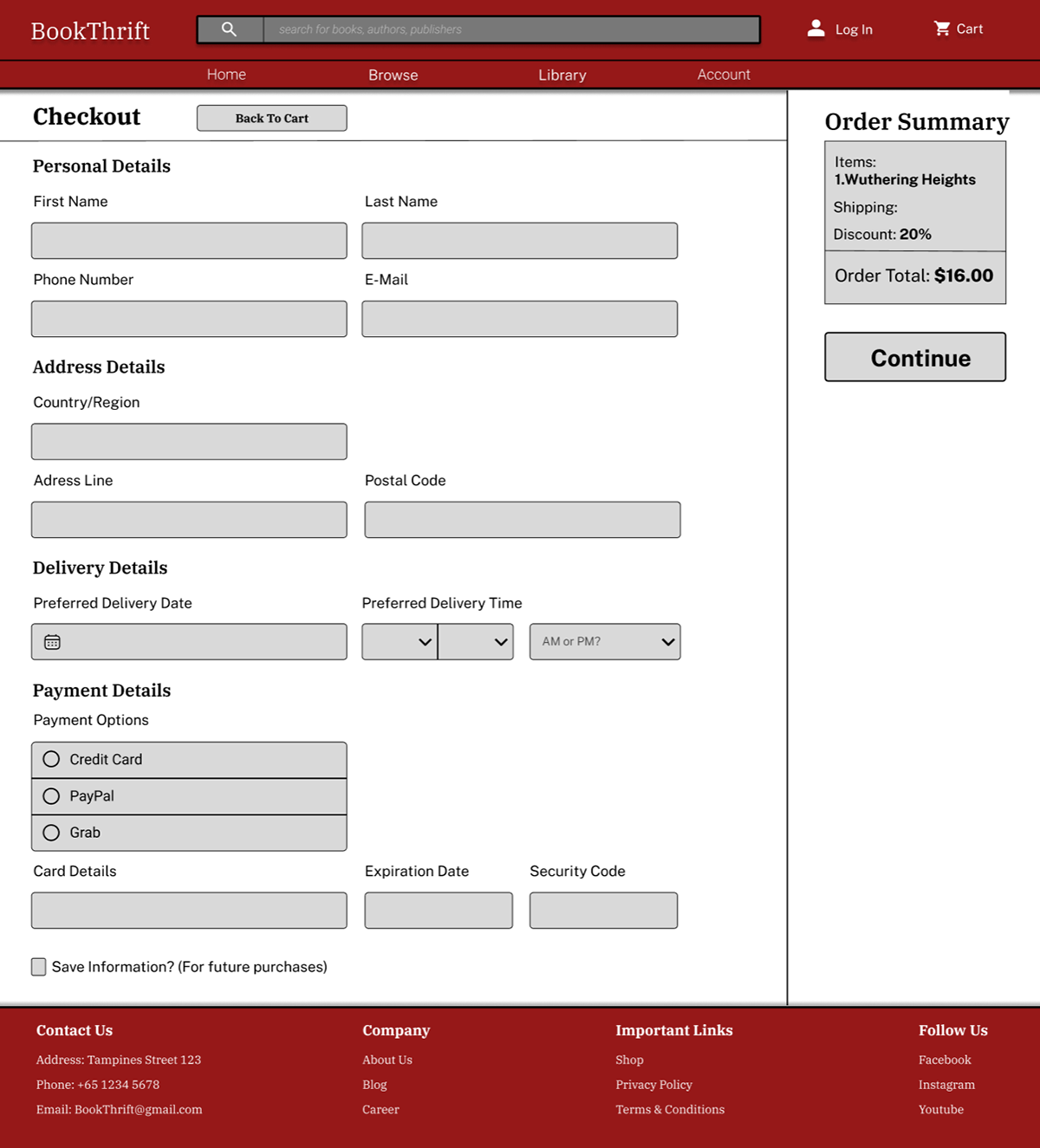The height and width of the screenshot is (1148, 1040).
Task: Open the shopping cart icon
Action: [x=942, y=29]
